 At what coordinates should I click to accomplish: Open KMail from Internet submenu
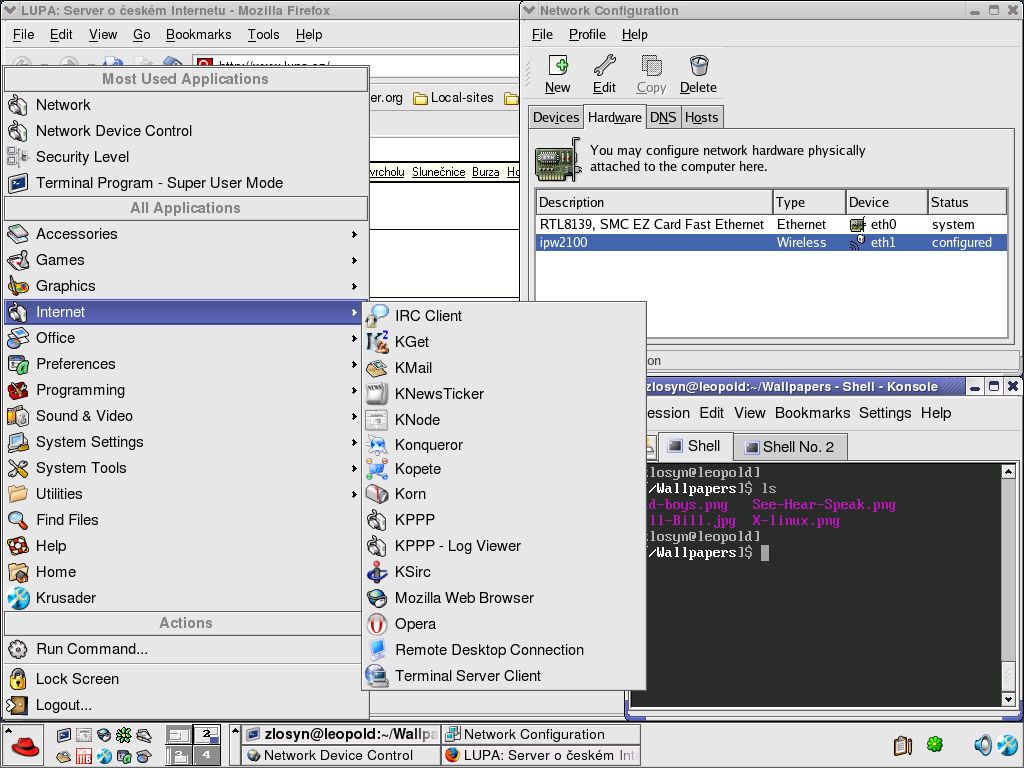coord(504,368)
